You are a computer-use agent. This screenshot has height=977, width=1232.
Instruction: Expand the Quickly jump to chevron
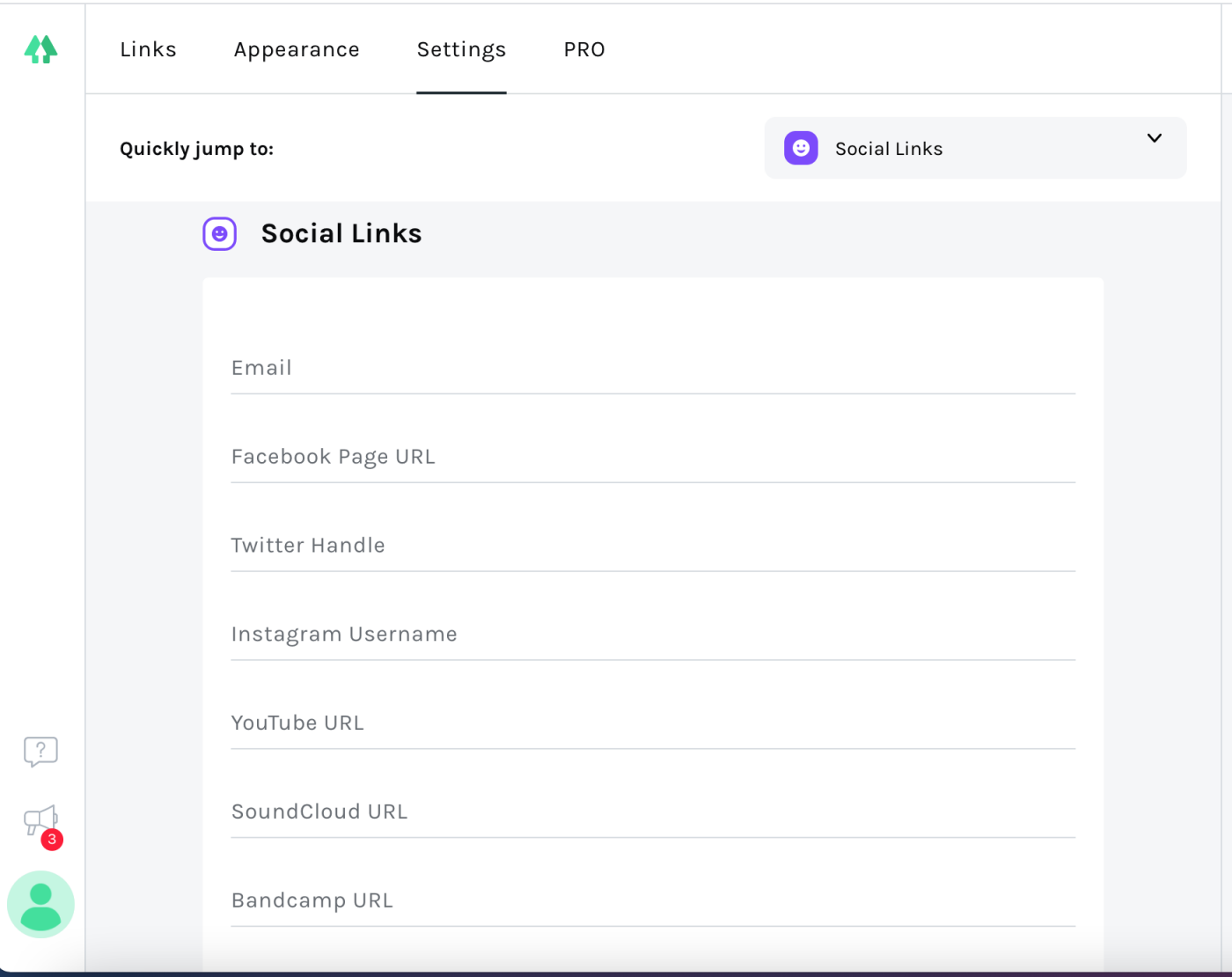click(x=1155, y=138)
